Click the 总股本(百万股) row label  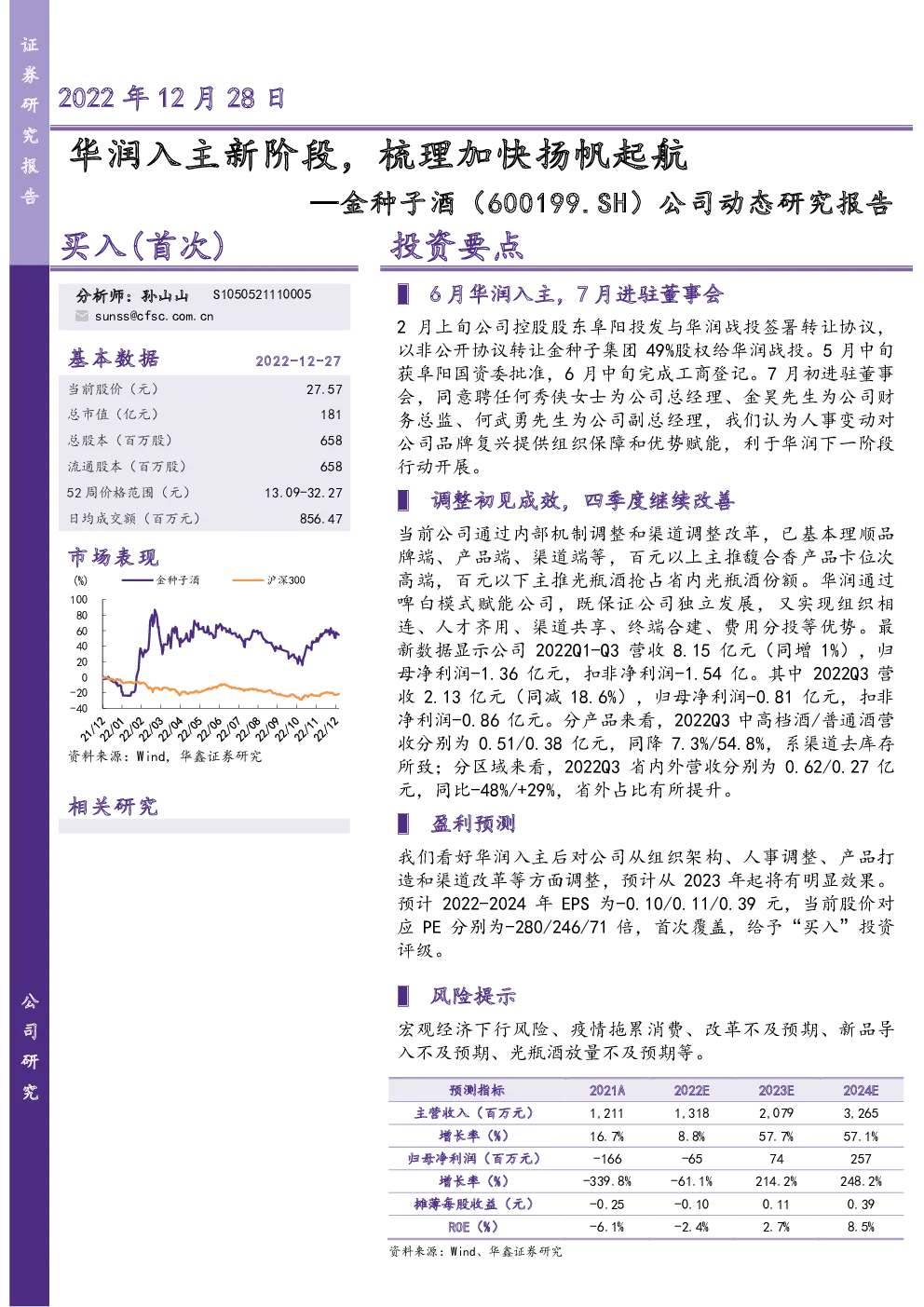(x=120, y=441)
